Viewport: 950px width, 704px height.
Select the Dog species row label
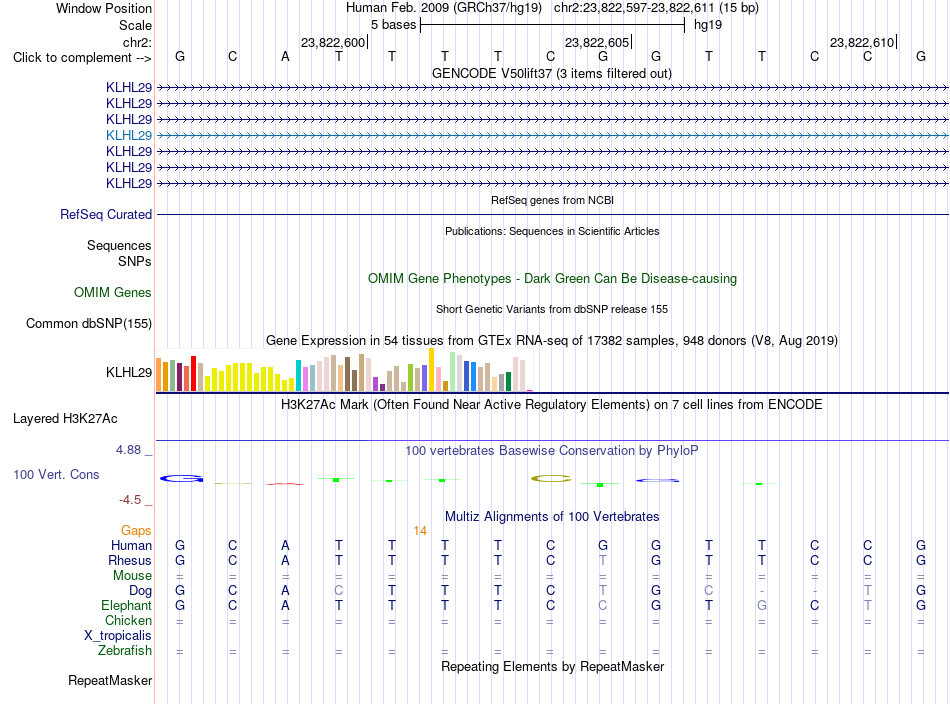click(x=140, y=591)
